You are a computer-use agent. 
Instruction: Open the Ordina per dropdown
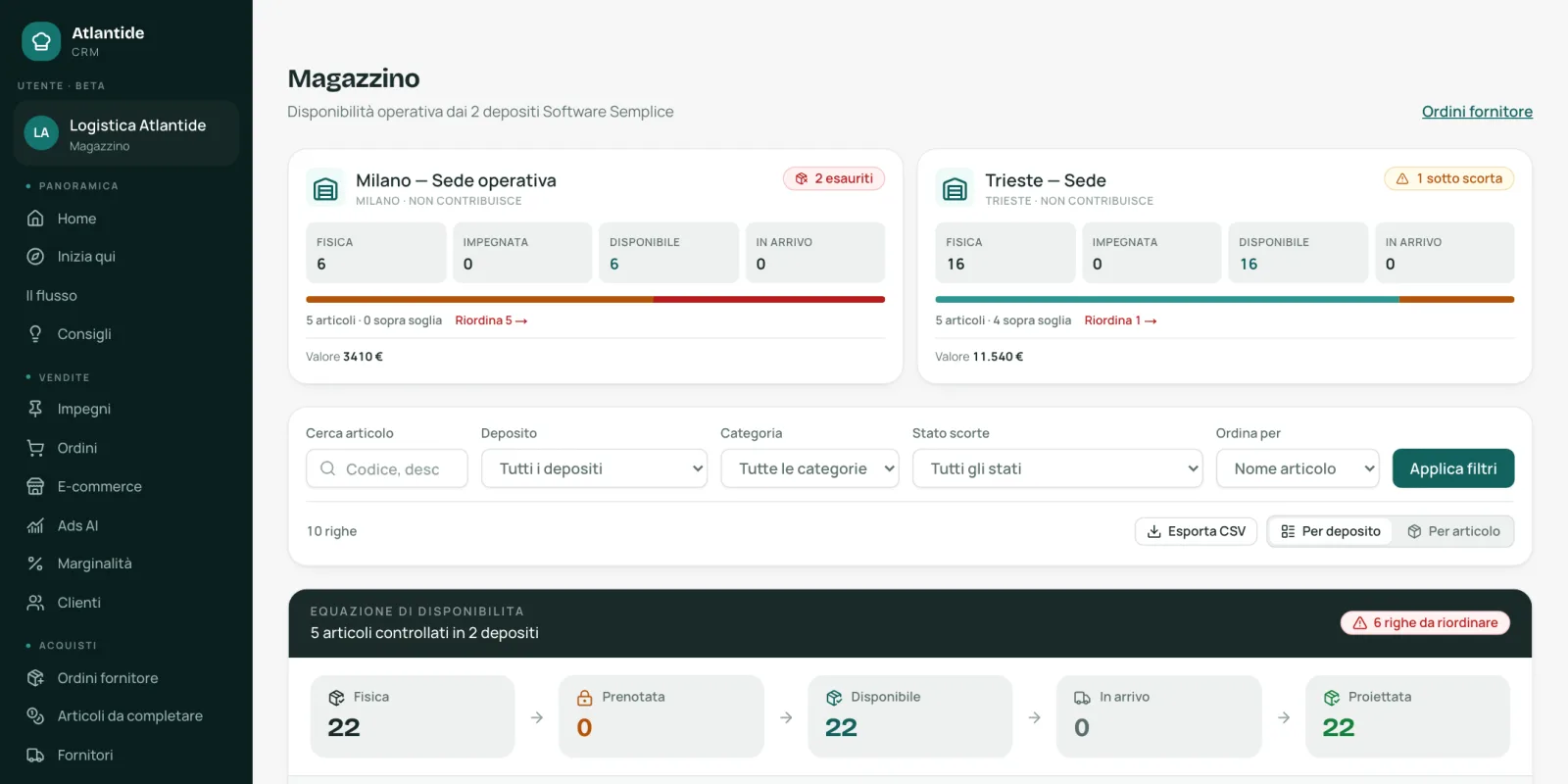[x=1298, y=468]
